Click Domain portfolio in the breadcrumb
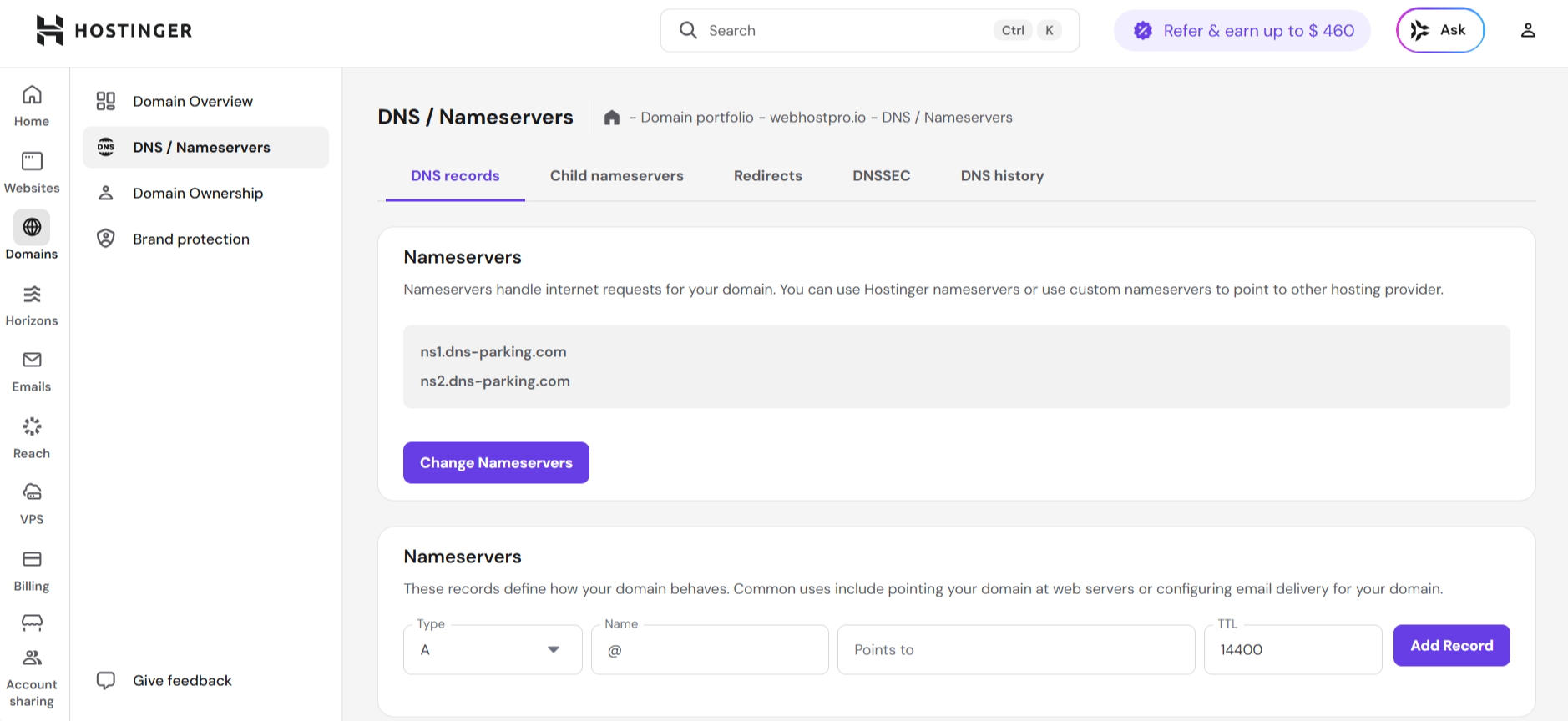This screenshot has width=1568, height=721. pyautogui.click(x=697, y=118)
